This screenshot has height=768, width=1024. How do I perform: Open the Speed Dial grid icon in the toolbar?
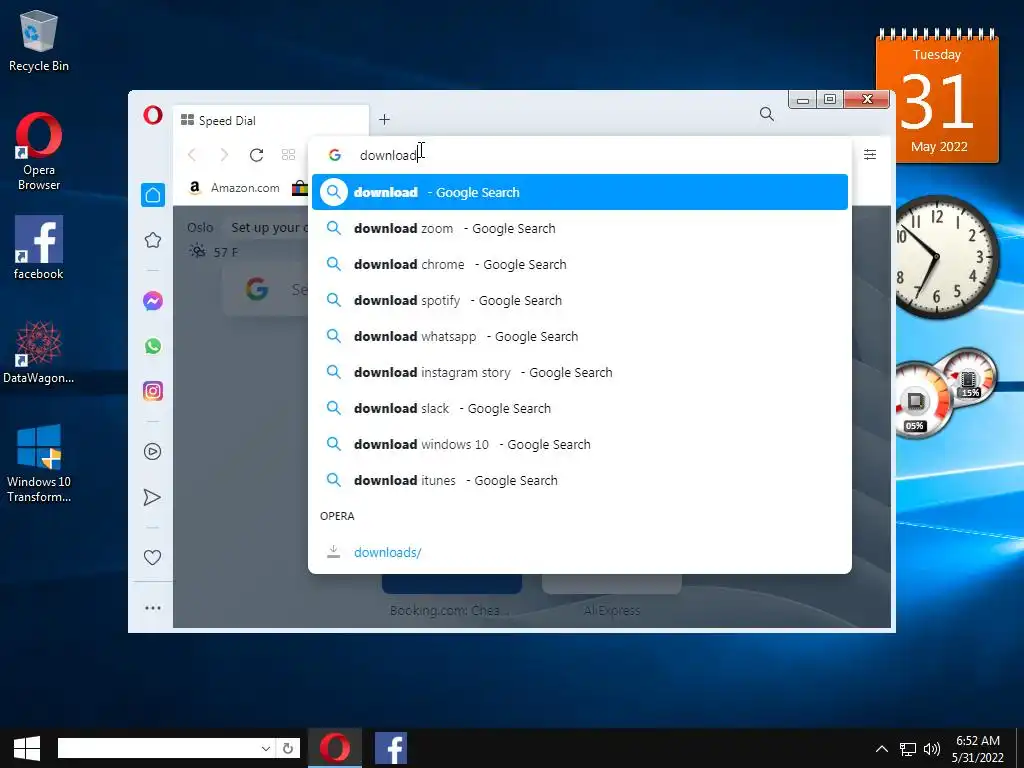point(288,155)
